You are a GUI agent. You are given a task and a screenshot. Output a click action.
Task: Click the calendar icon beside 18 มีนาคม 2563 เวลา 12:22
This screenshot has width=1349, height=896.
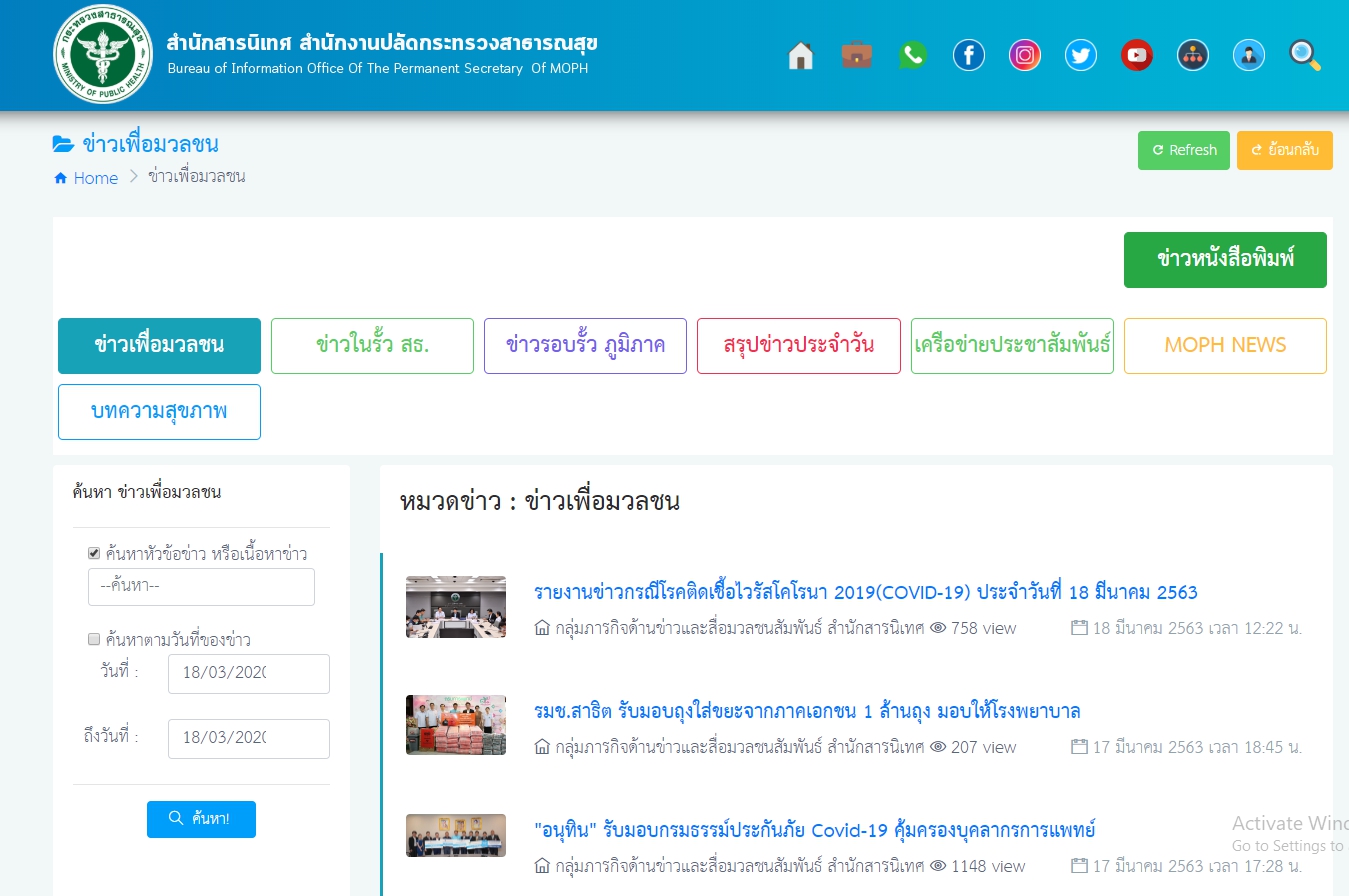1078,628
